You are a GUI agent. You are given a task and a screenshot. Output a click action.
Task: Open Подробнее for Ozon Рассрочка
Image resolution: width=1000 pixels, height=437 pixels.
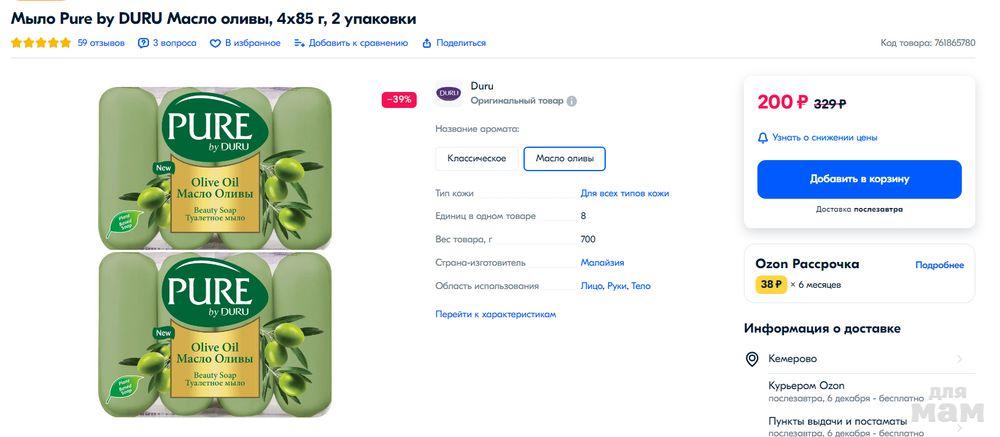click(939, 265)
